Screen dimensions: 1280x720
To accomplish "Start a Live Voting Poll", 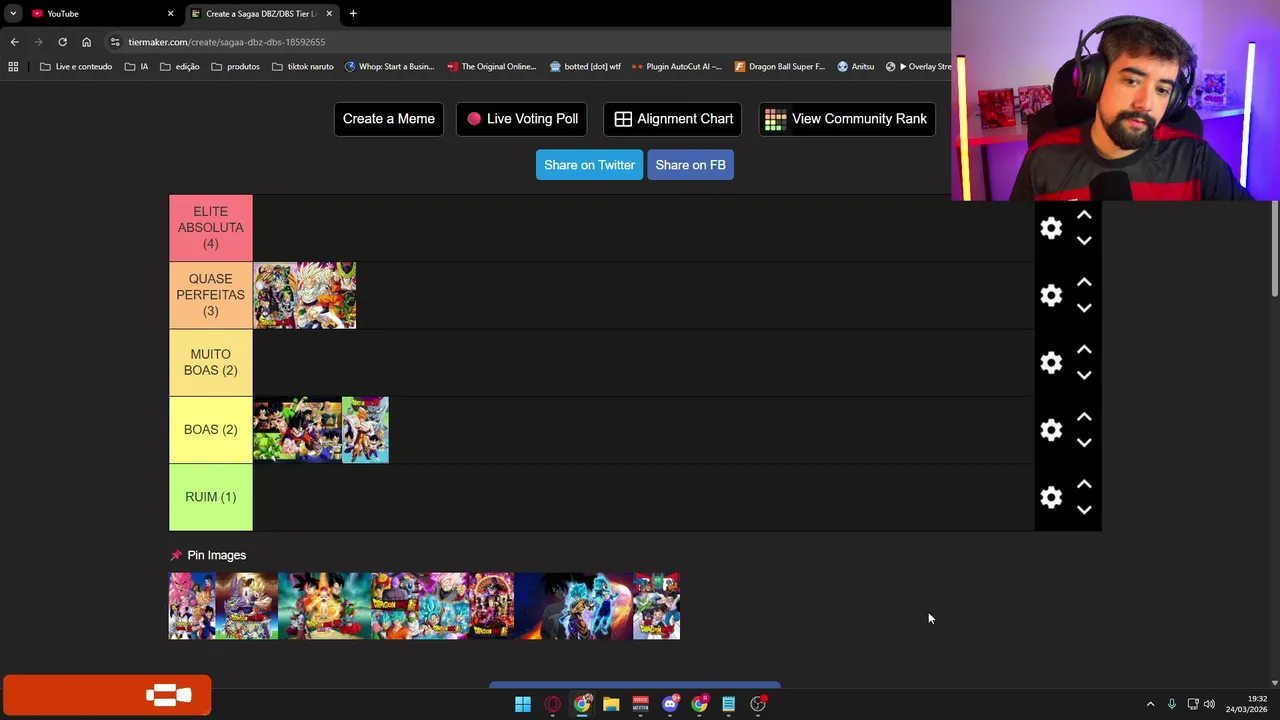I will [522, 119].
